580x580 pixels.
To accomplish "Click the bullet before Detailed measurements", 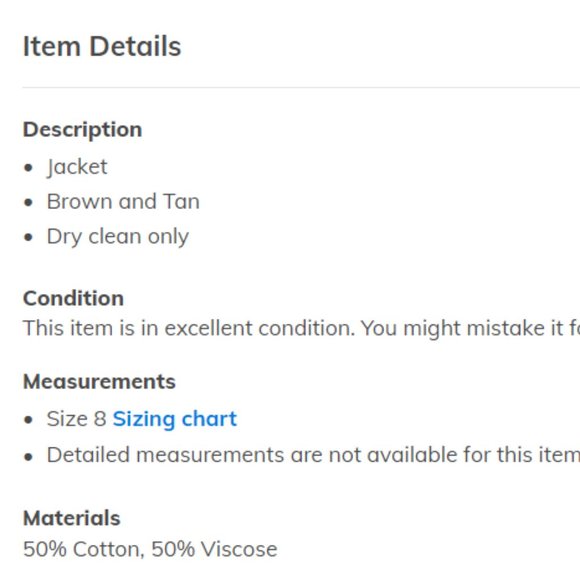I will click(x=28, y=457).
